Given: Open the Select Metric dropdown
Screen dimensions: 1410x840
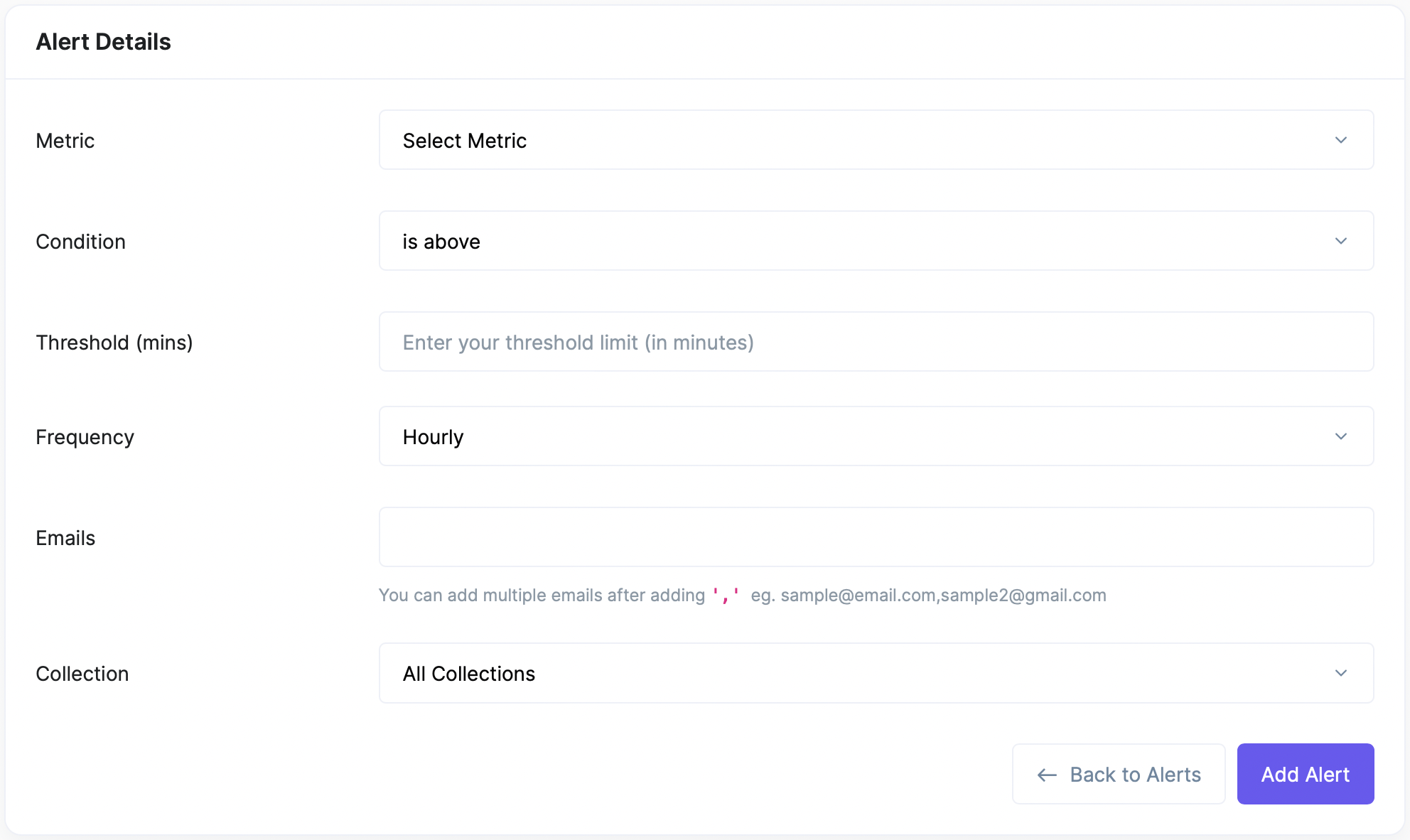Looking at the screenshot, I should (x=876, y=140).
